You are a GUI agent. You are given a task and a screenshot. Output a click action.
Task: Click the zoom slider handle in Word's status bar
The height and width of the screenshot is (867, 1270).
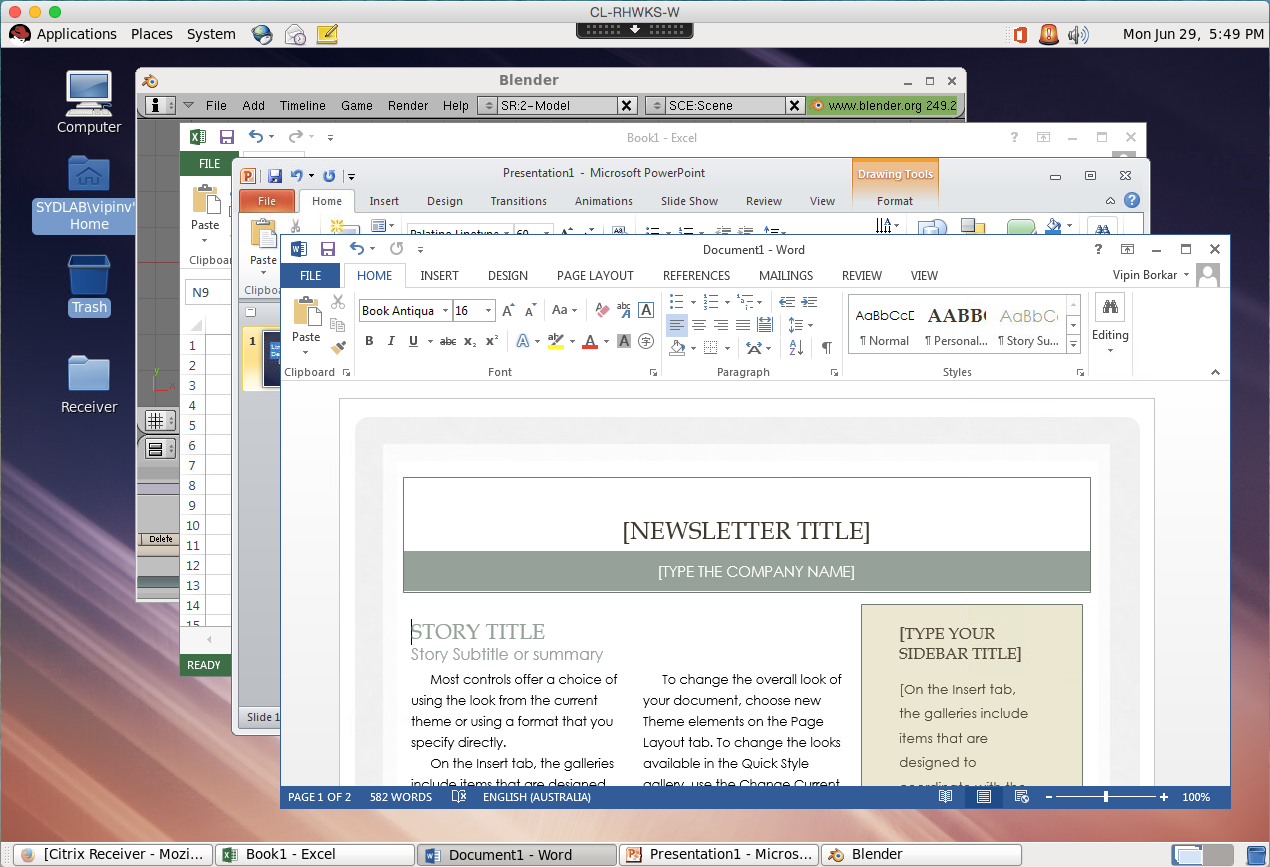(1105, 797)
